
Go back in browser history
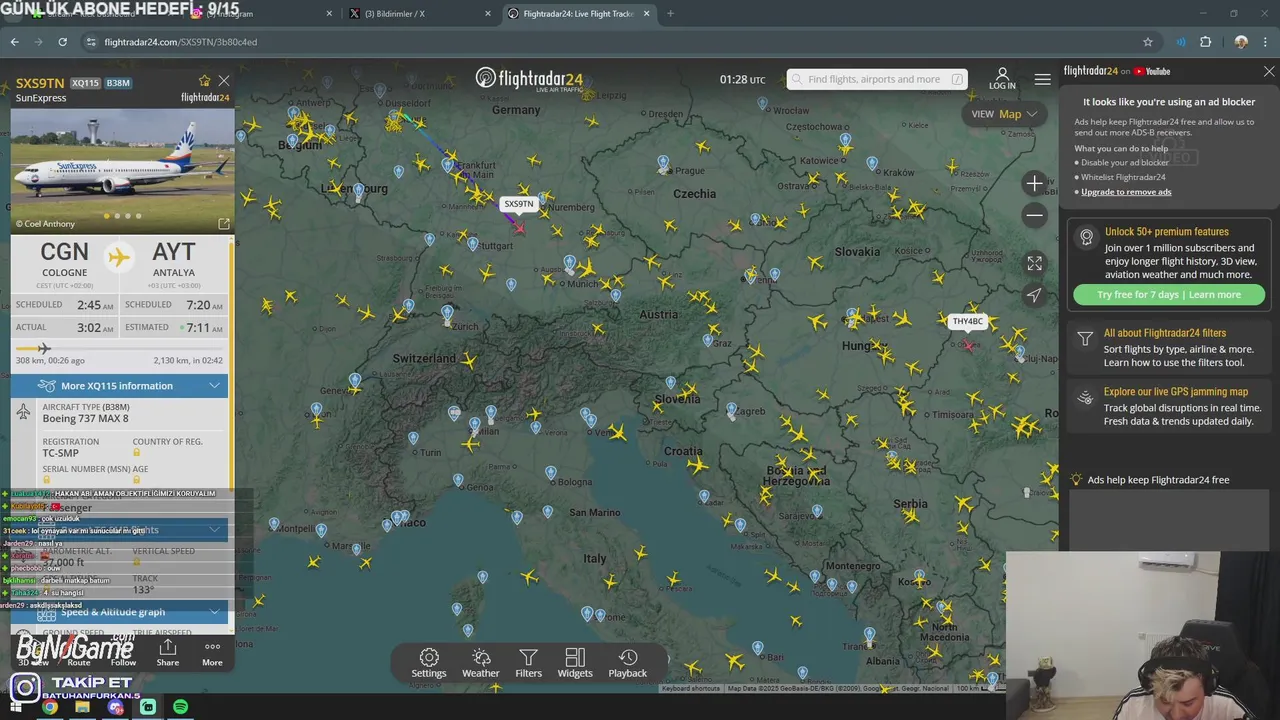tap(14, 42)
